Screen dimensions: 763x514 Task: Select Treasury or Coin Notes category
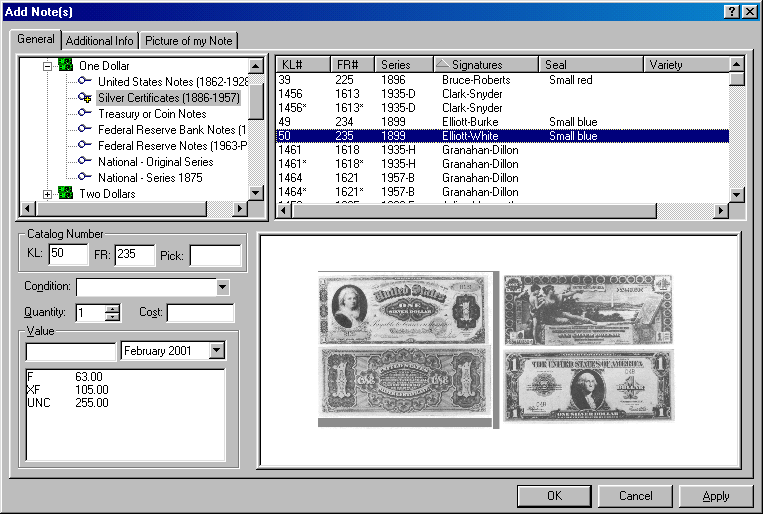click(x=152, y=113)
